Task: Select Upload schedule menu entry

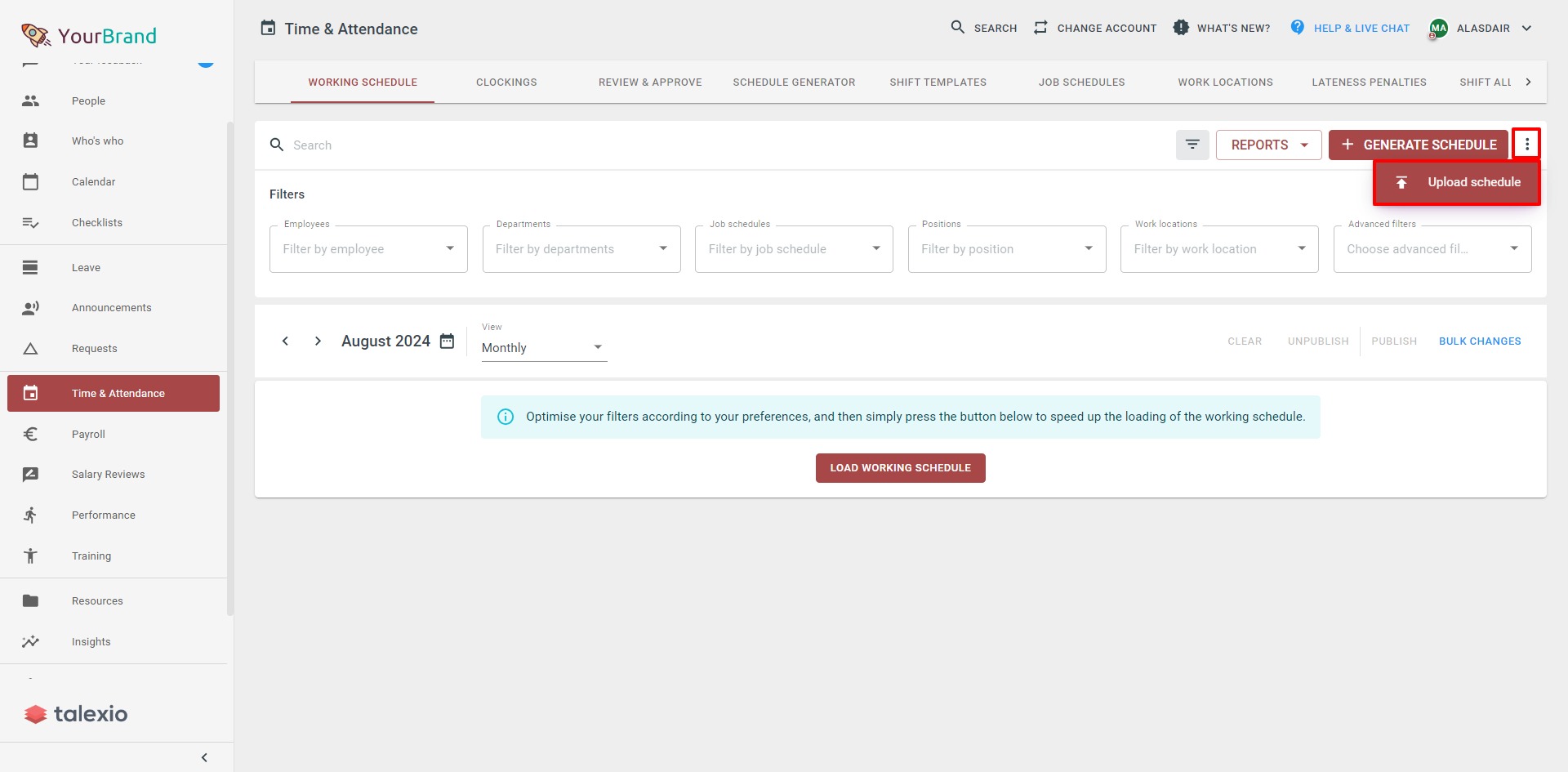Action: coord(1457,182)
